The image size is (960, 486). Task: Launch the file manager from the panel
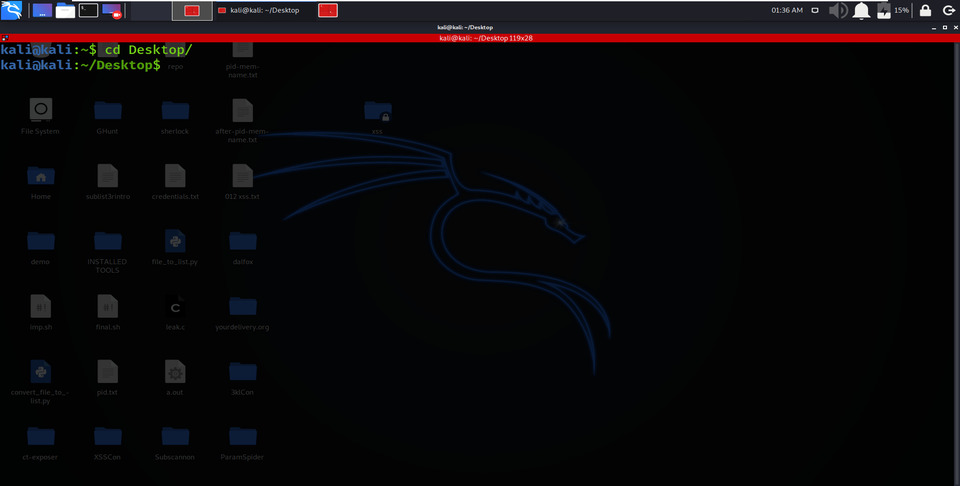click(66, 10)
